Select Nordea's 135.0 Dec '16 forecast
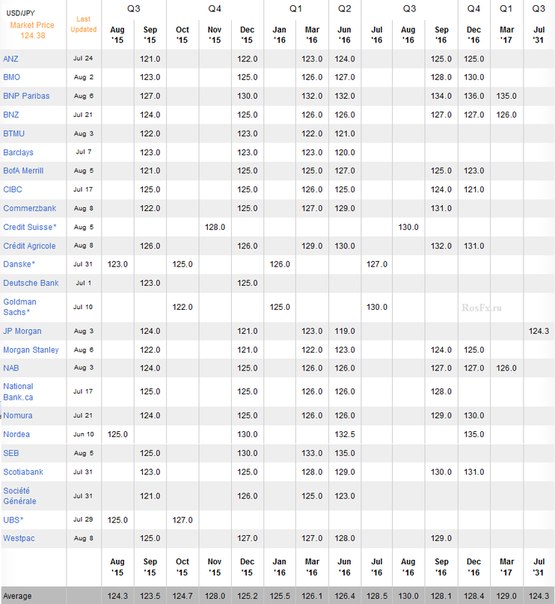The height and width of the screenshot is (604, 555). tap(474, 435)
